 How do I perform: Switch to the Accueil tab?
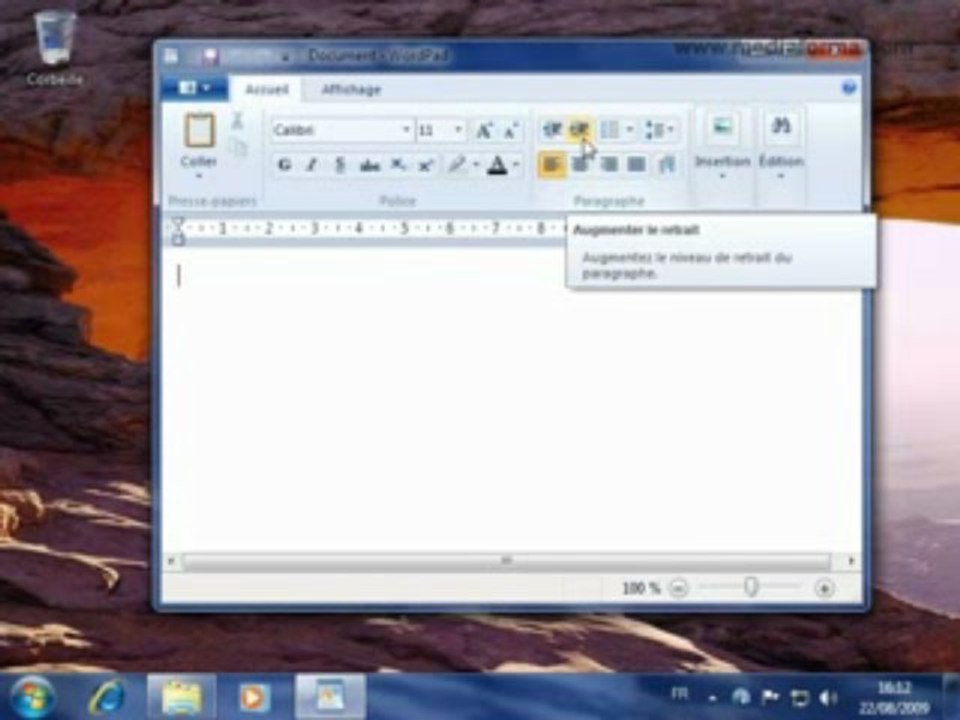(266, 89)
